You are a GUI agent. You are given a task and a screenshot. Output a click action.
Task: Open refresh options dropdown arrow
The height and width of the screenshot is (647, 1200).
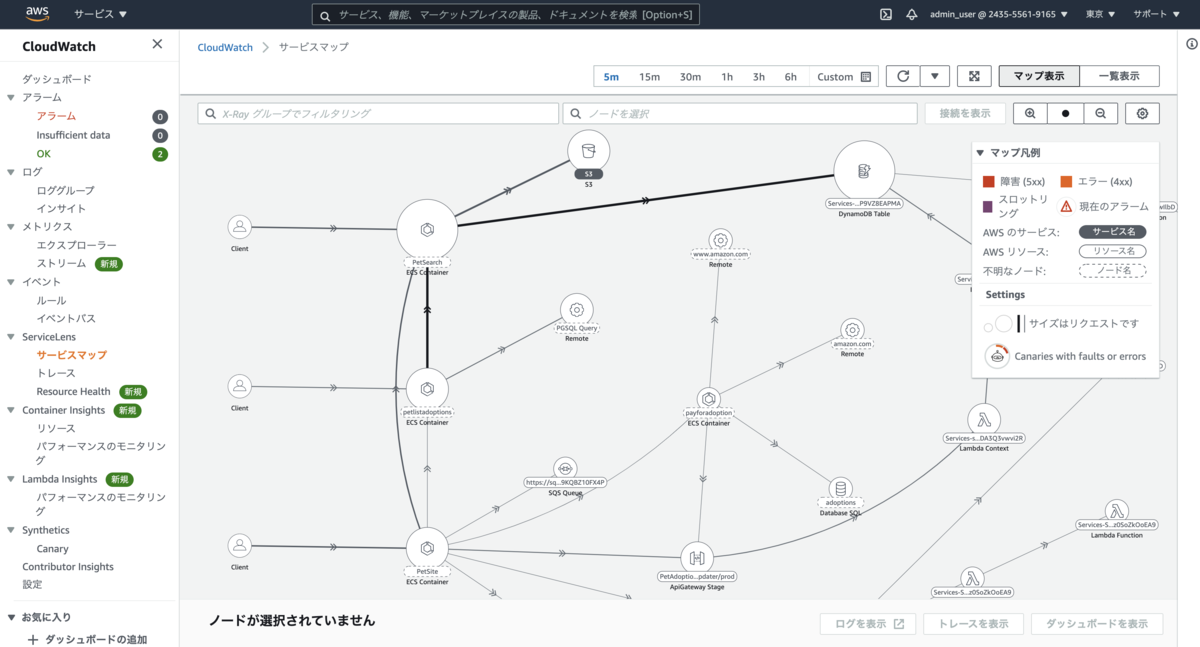[x=934, y=77]
